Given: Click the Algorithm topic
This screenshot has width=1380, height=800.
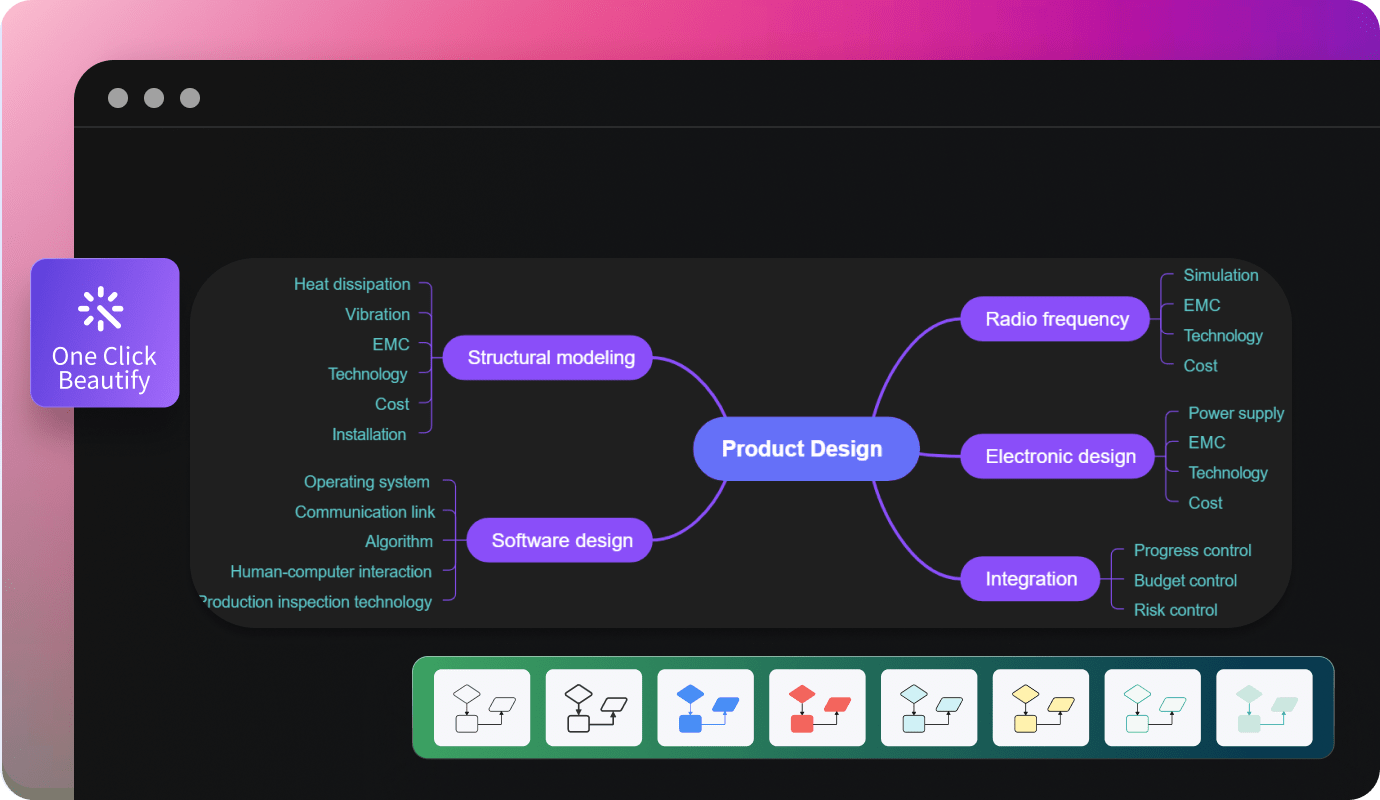Looking at the screenshot, I should [399, 541].
